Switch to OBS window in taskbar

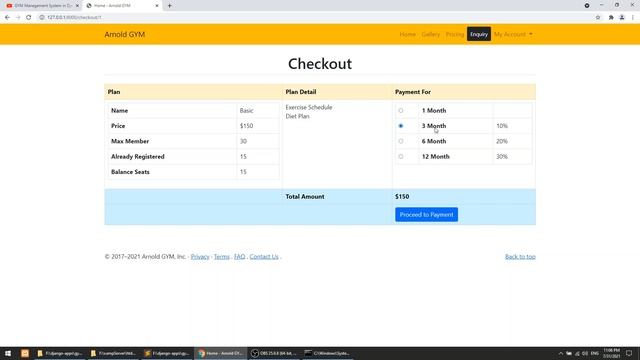point(274,353)
